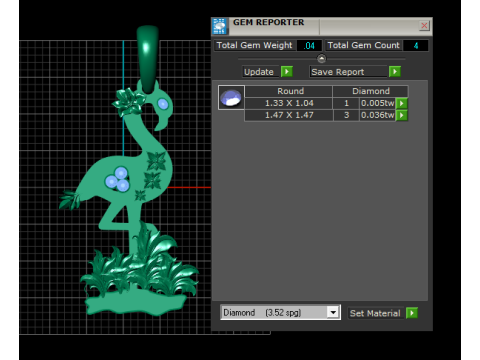Click the Total Gem Count value 4
This screenshot has height=360, width=480.
coord(416,45)
